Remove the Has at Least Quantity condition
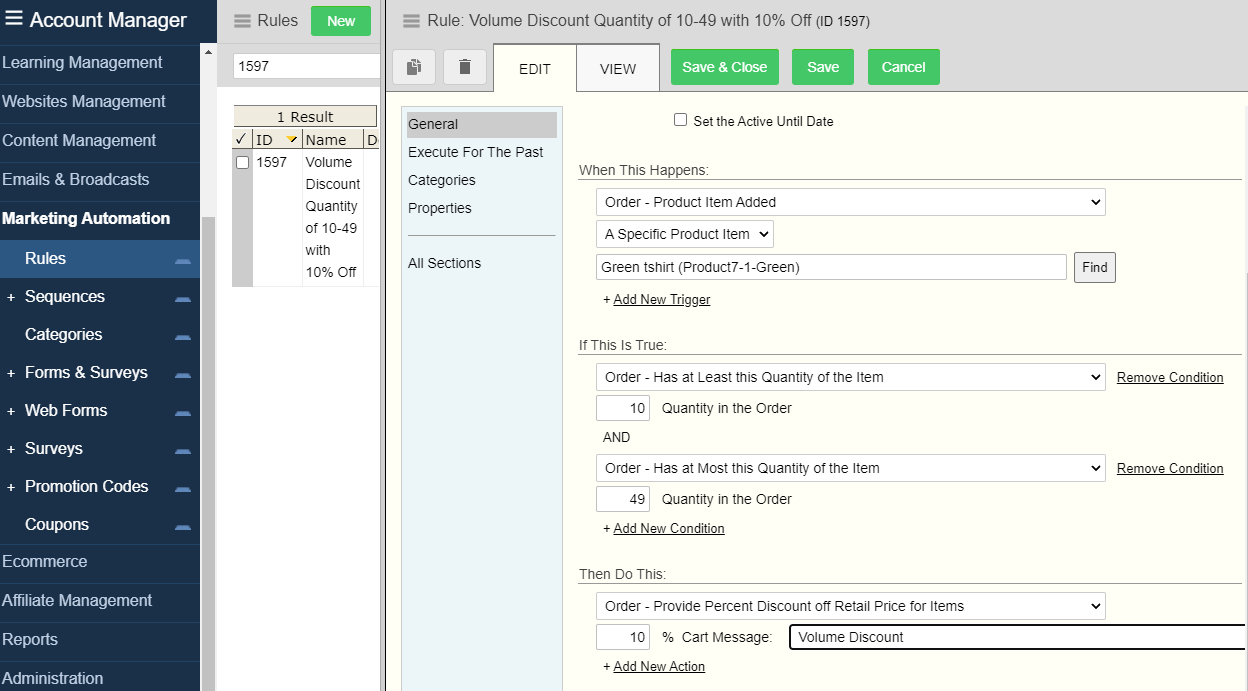Viewport: 1248px width, 691px height. click(x=1170, y=377)
